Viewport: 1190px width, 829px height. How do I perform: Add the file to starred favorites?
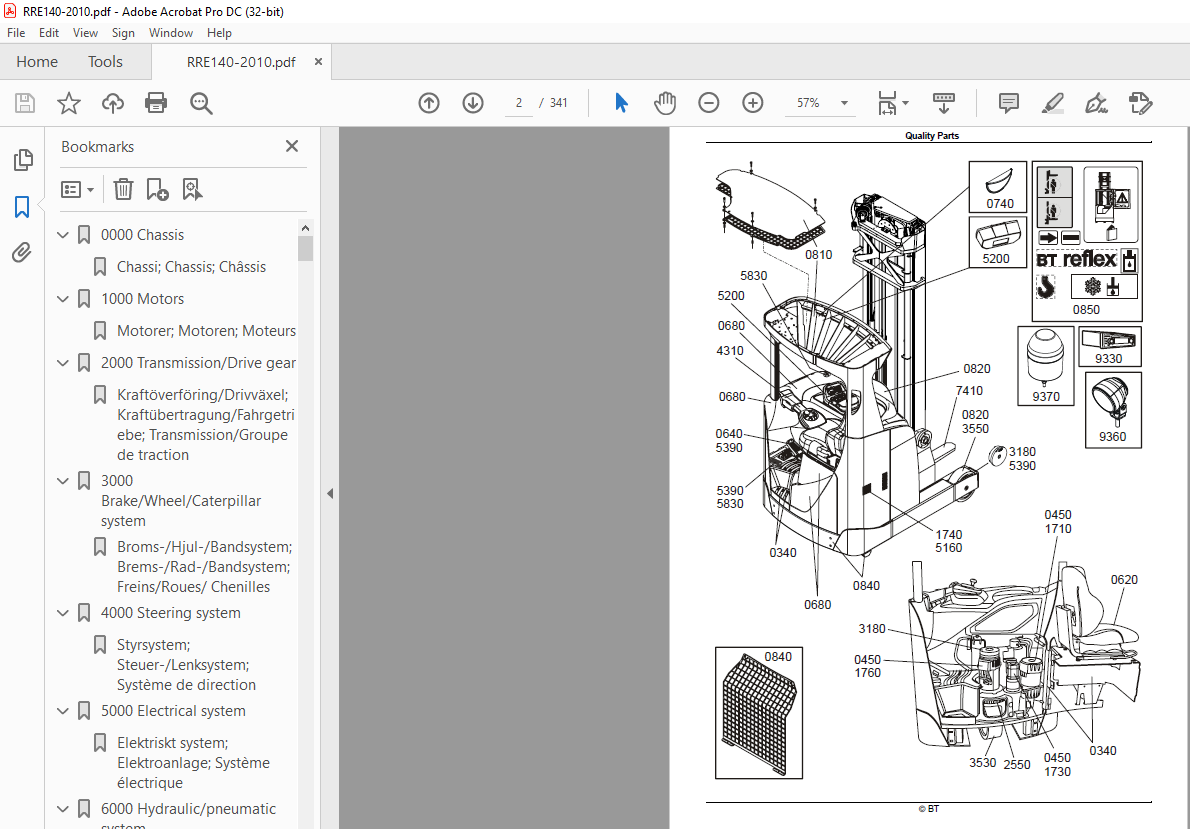point(69,102)
